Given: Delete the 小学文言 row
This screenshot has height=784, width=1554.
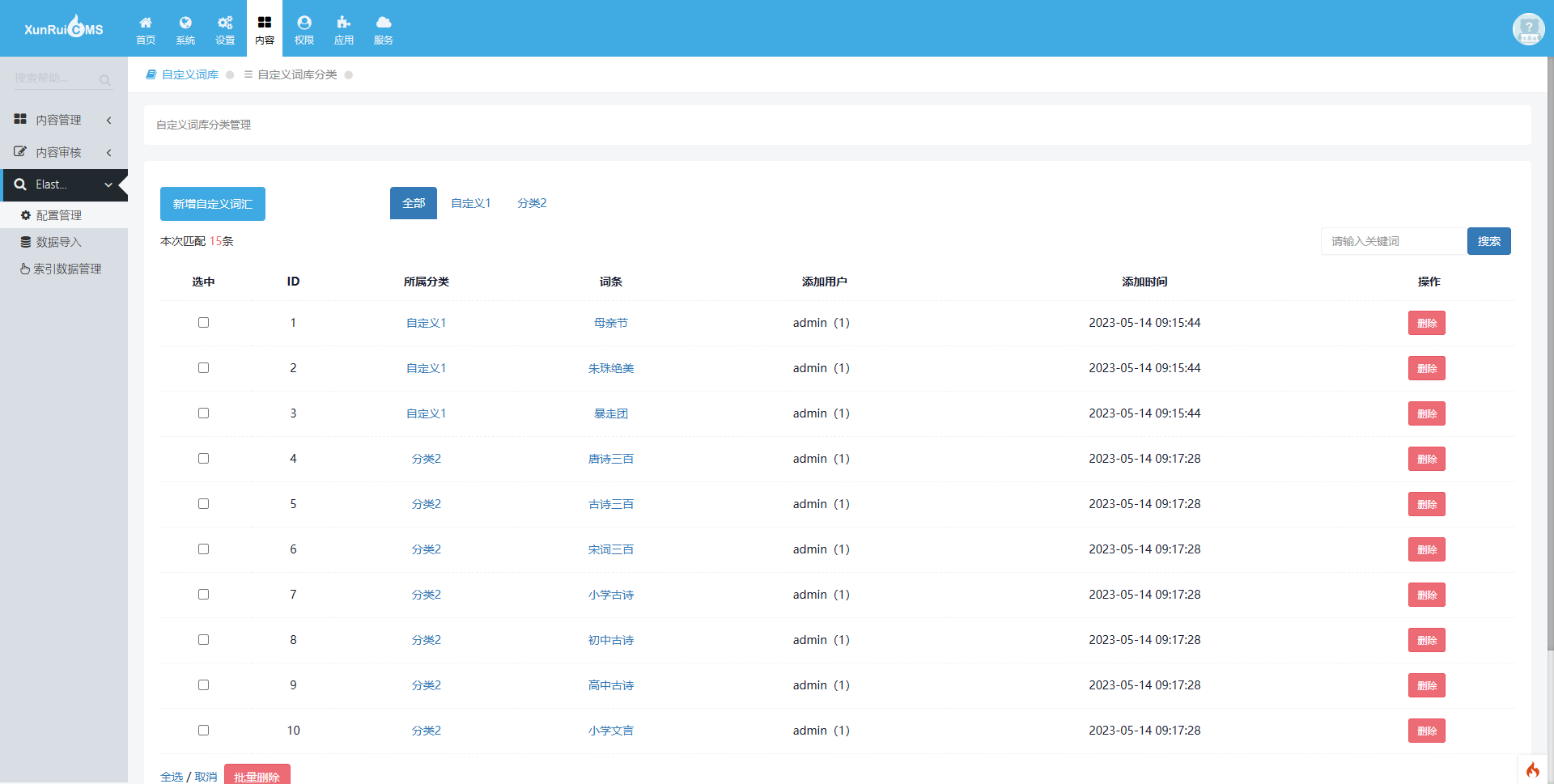Looking at the screenshot, I should (x=1426, y=731).
